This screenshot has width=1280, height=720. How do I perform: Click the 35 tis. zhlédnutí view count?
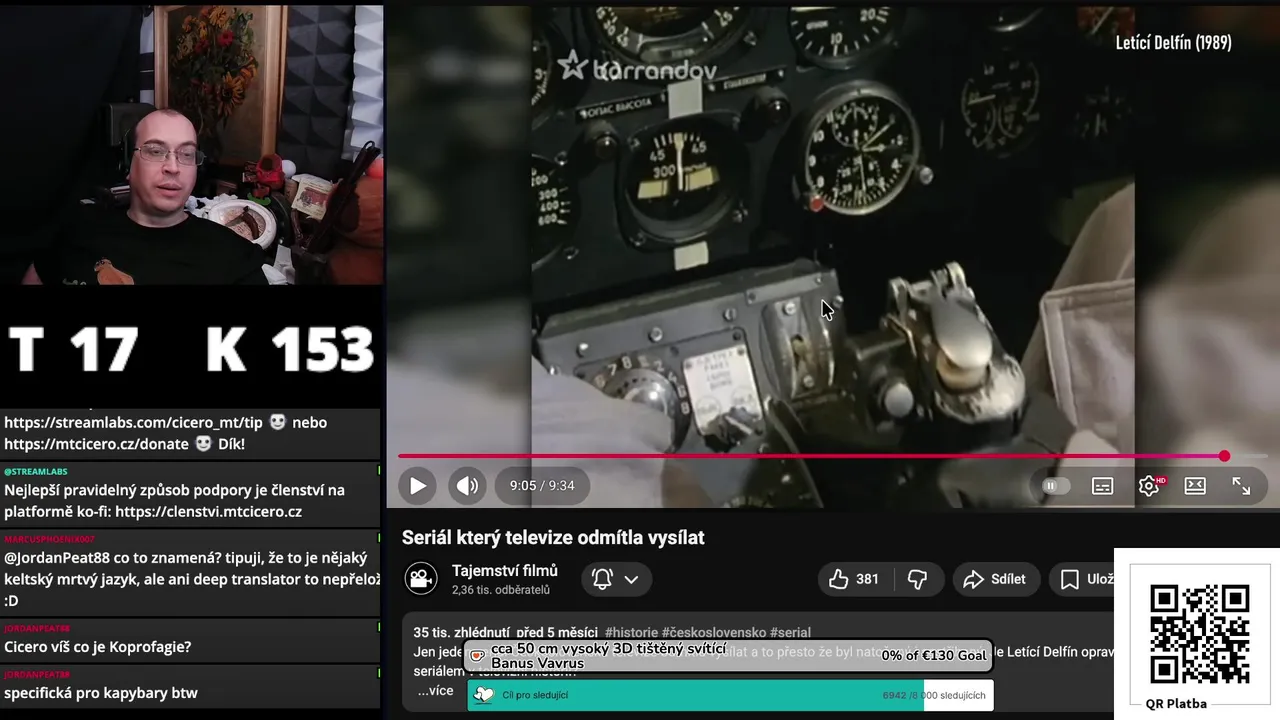(x=462, y=633)
